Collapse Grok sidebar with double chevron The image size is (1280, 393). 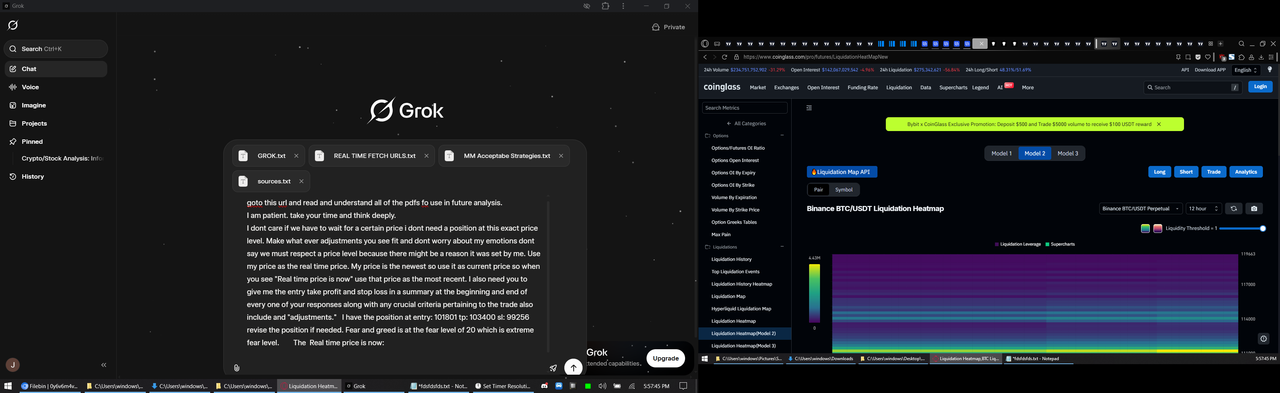(x=103, y=365)
